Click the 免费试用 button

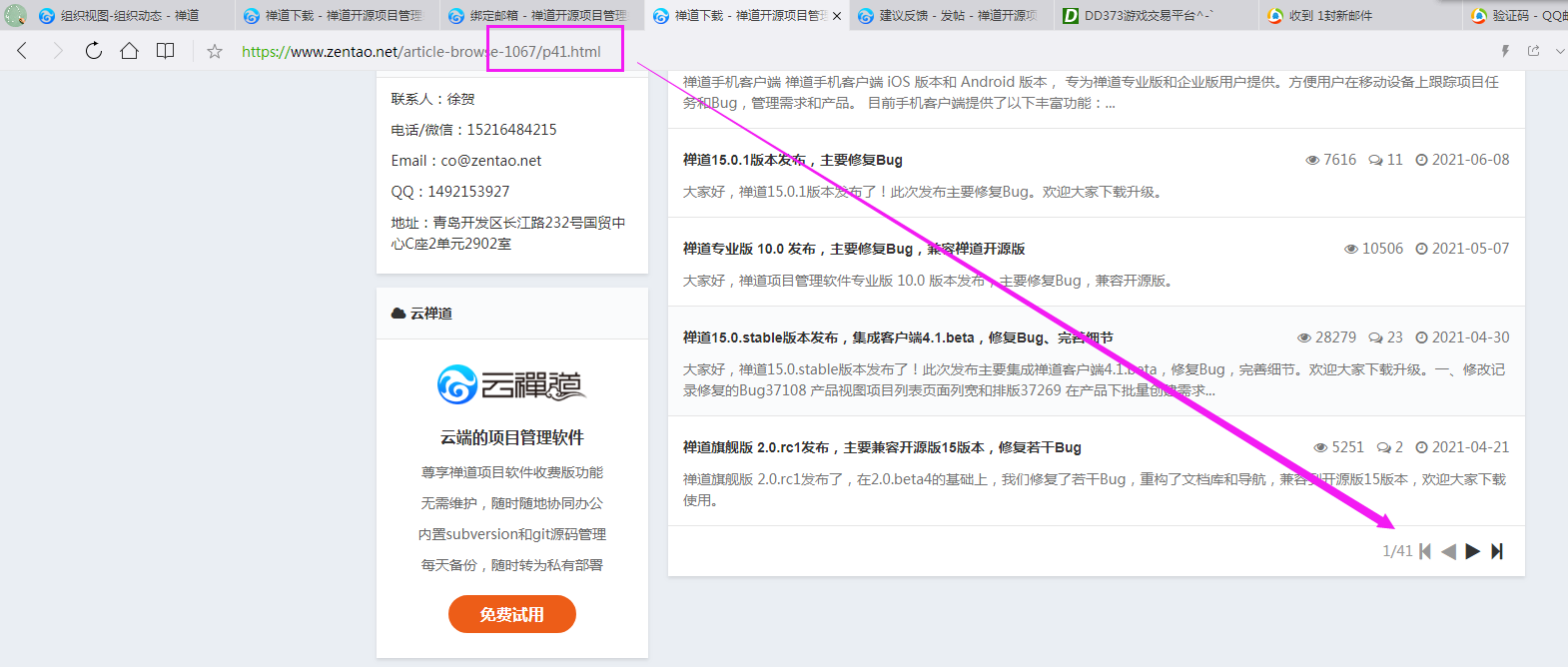pos(512,614)
